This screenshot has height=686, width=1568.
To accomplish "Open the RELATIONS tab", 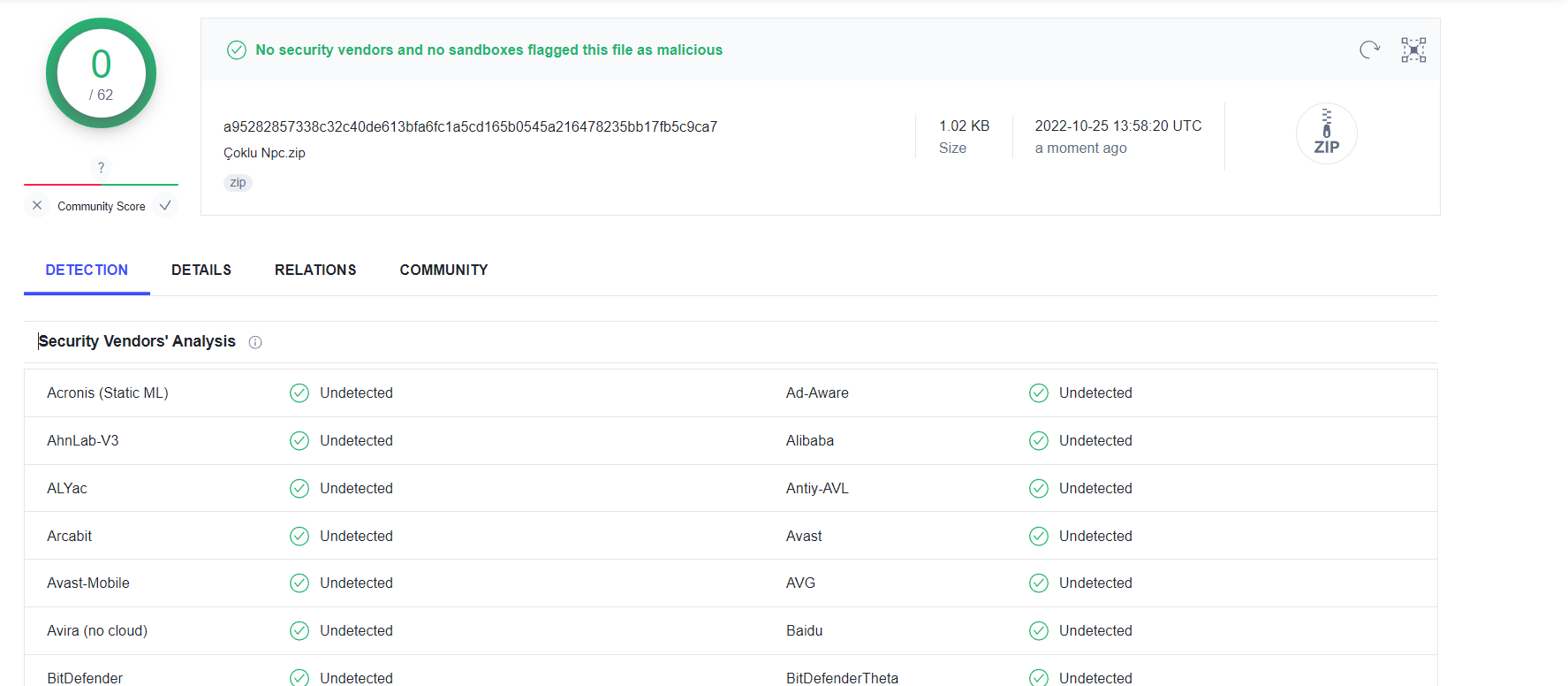I will click(x=315, y=270).
